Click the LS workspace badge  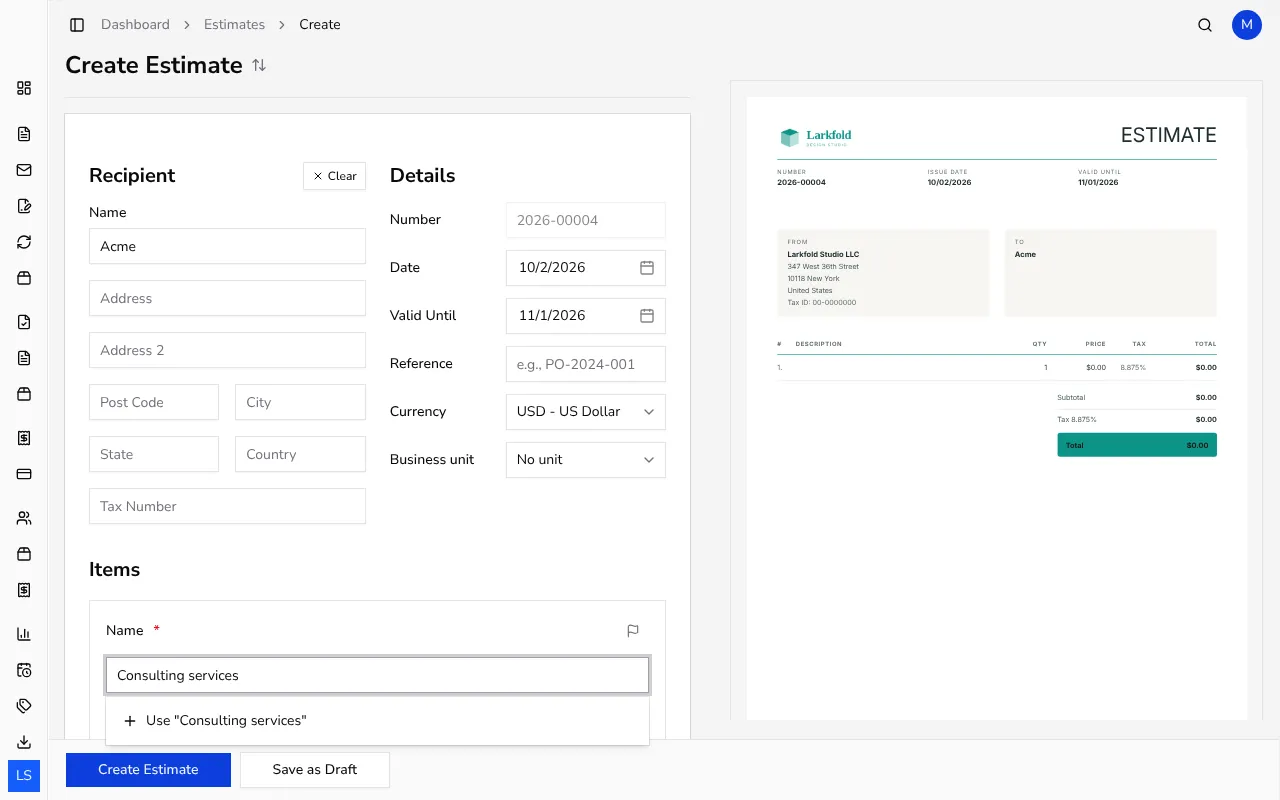[x=24, y=776]
